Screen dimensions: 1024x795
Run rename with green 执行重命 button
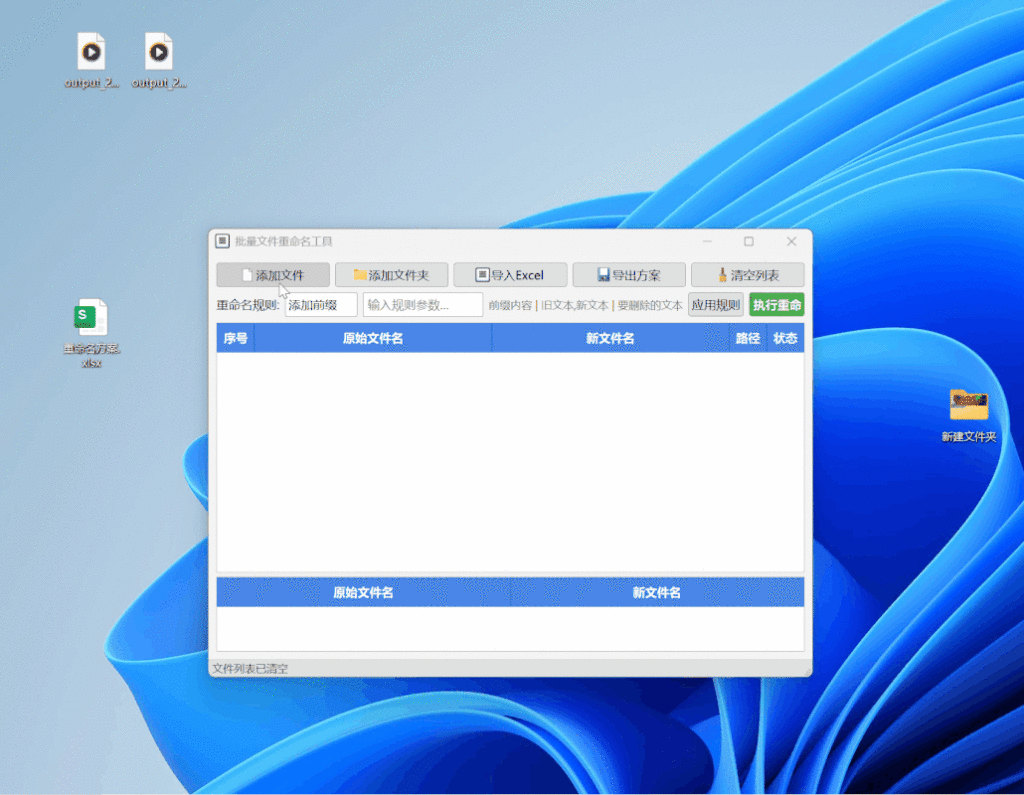pos(776,305)
